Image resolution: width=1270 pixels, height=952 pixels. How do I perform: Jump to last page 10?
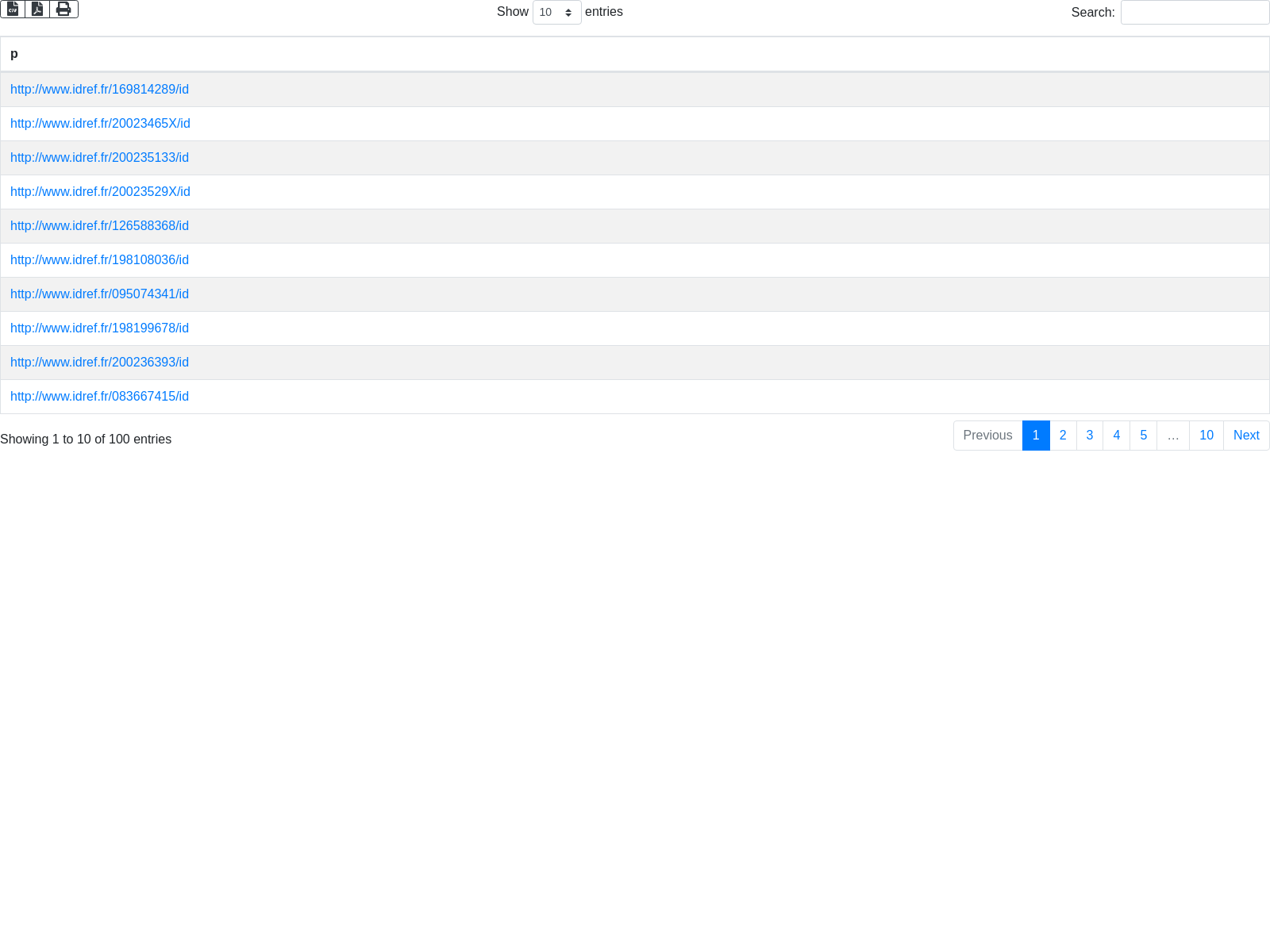point(1206,436)
